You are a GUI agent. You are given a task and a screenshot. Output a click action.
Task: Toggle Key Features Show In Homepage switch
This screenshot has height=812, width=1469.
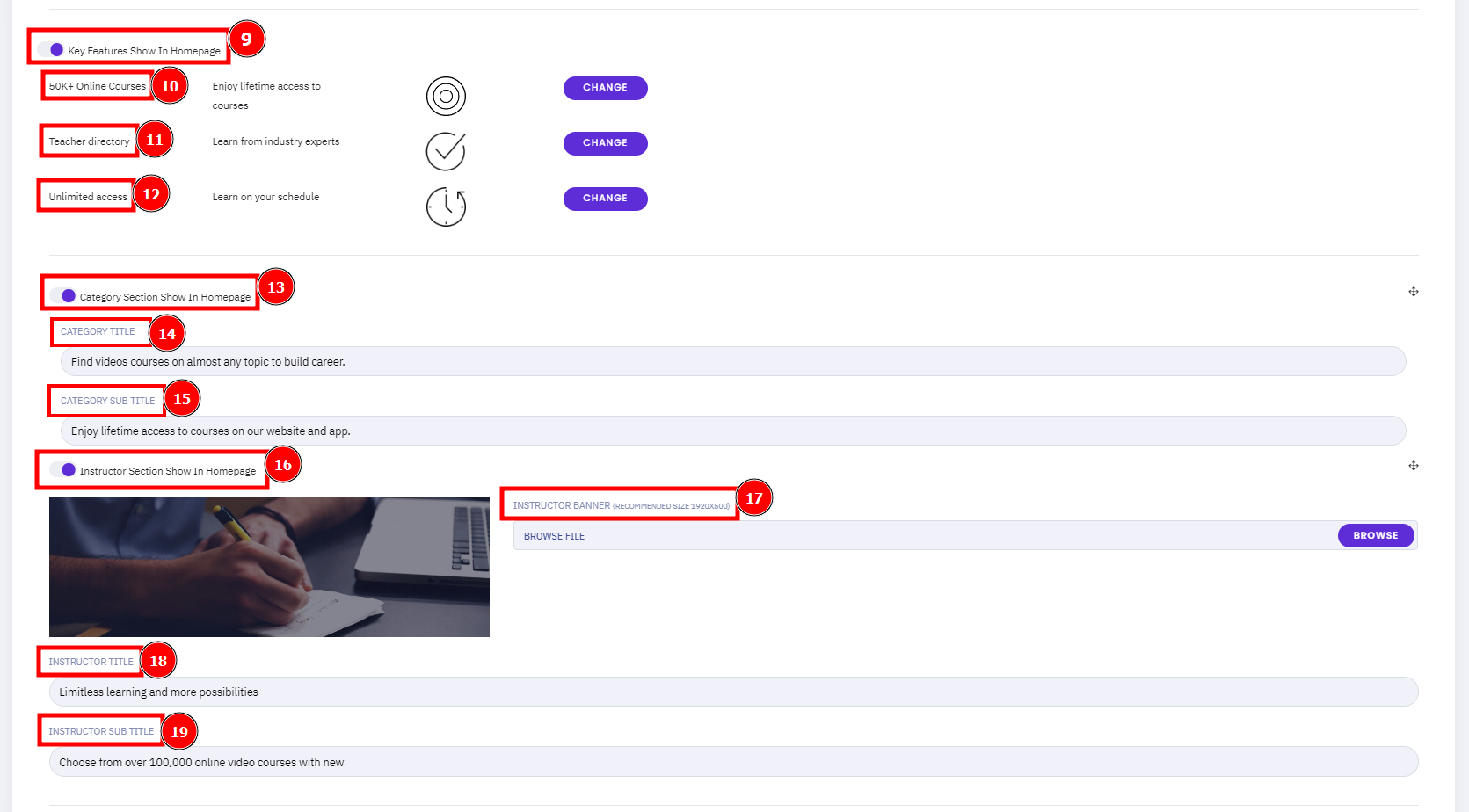click(x=51, y=50)
